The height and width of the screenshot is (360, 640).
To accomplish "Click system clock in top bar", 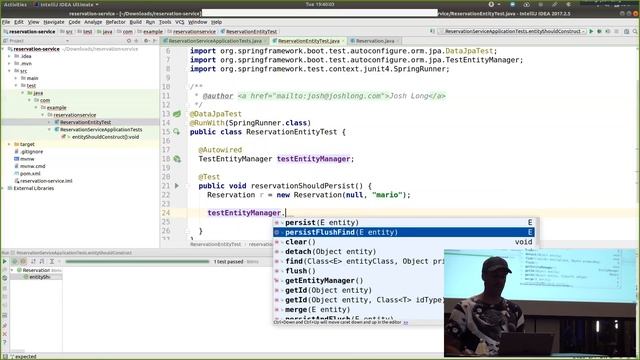I will click(x=320, y=4).
